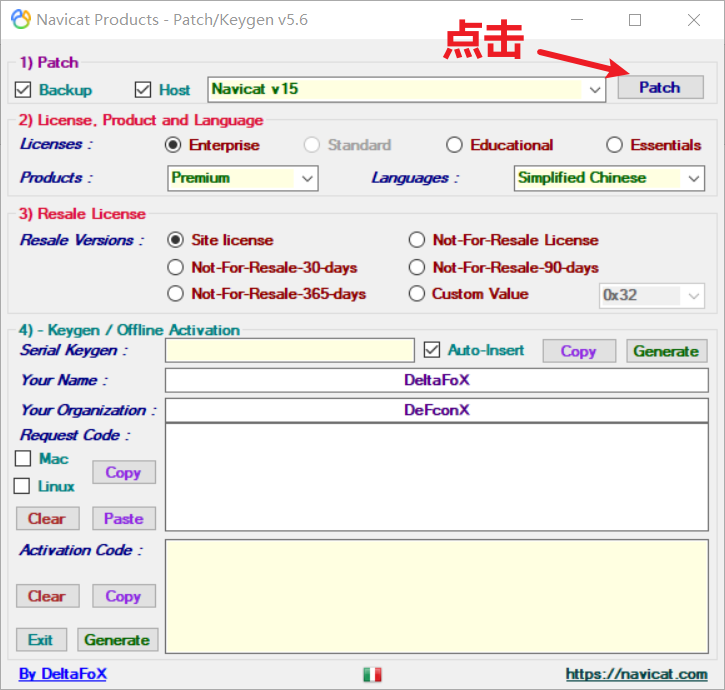Click the Serial Keygen input field
Viewport: 725px width, 690px height.
(x=290, y=351)
